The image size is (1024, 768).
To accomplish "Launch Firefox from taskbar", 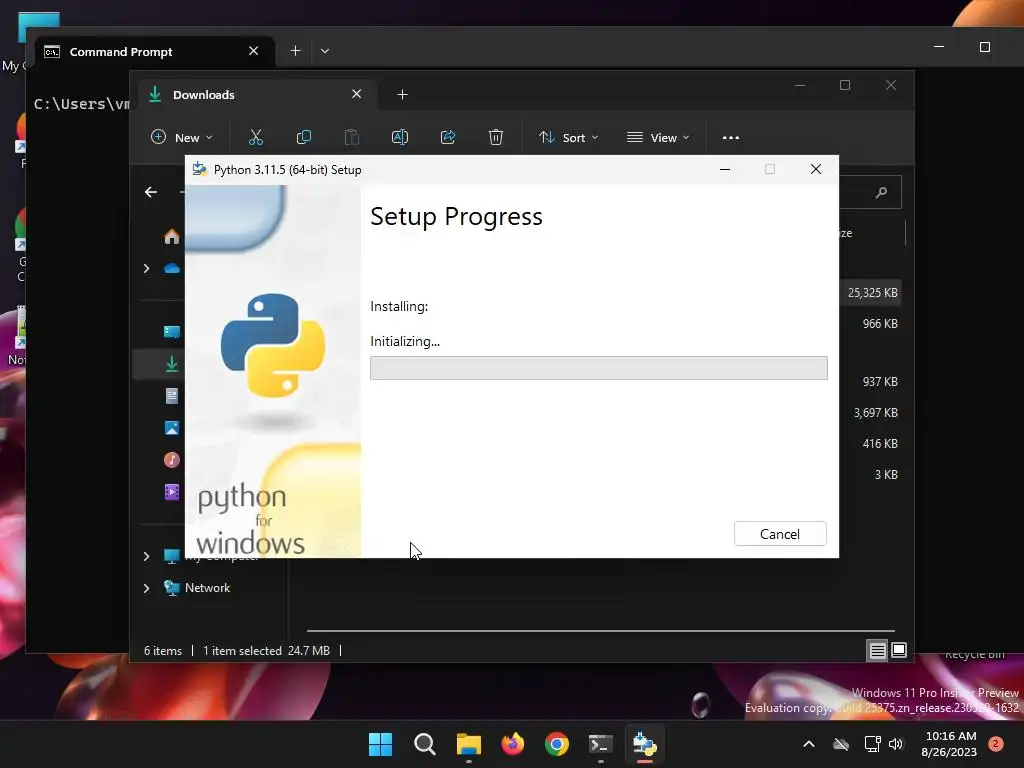I will click(513, 744).
